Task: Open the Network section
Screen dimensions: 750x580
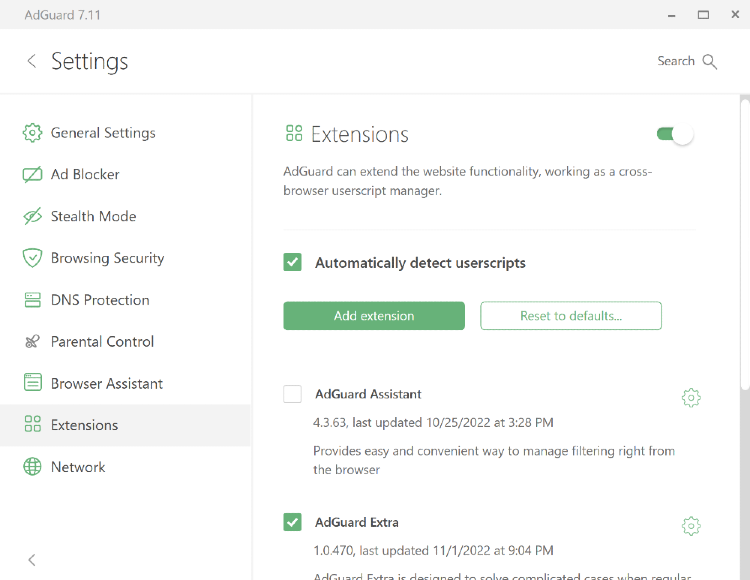Action: pos(125,467)
